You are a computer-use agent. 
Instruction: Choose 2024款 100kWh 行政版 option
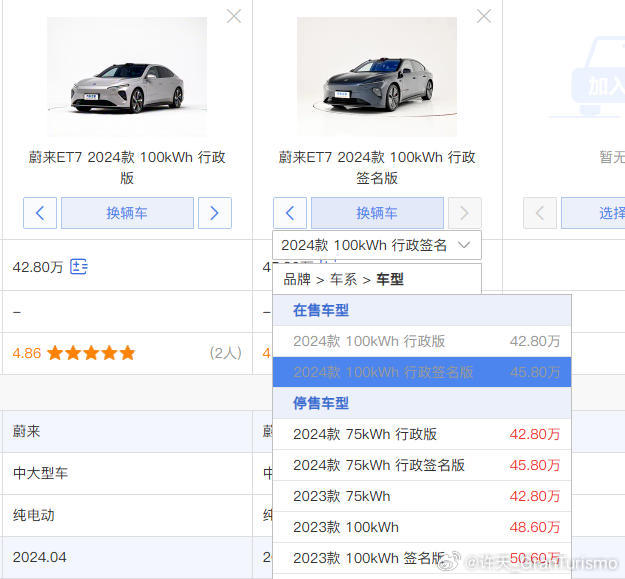422,342
